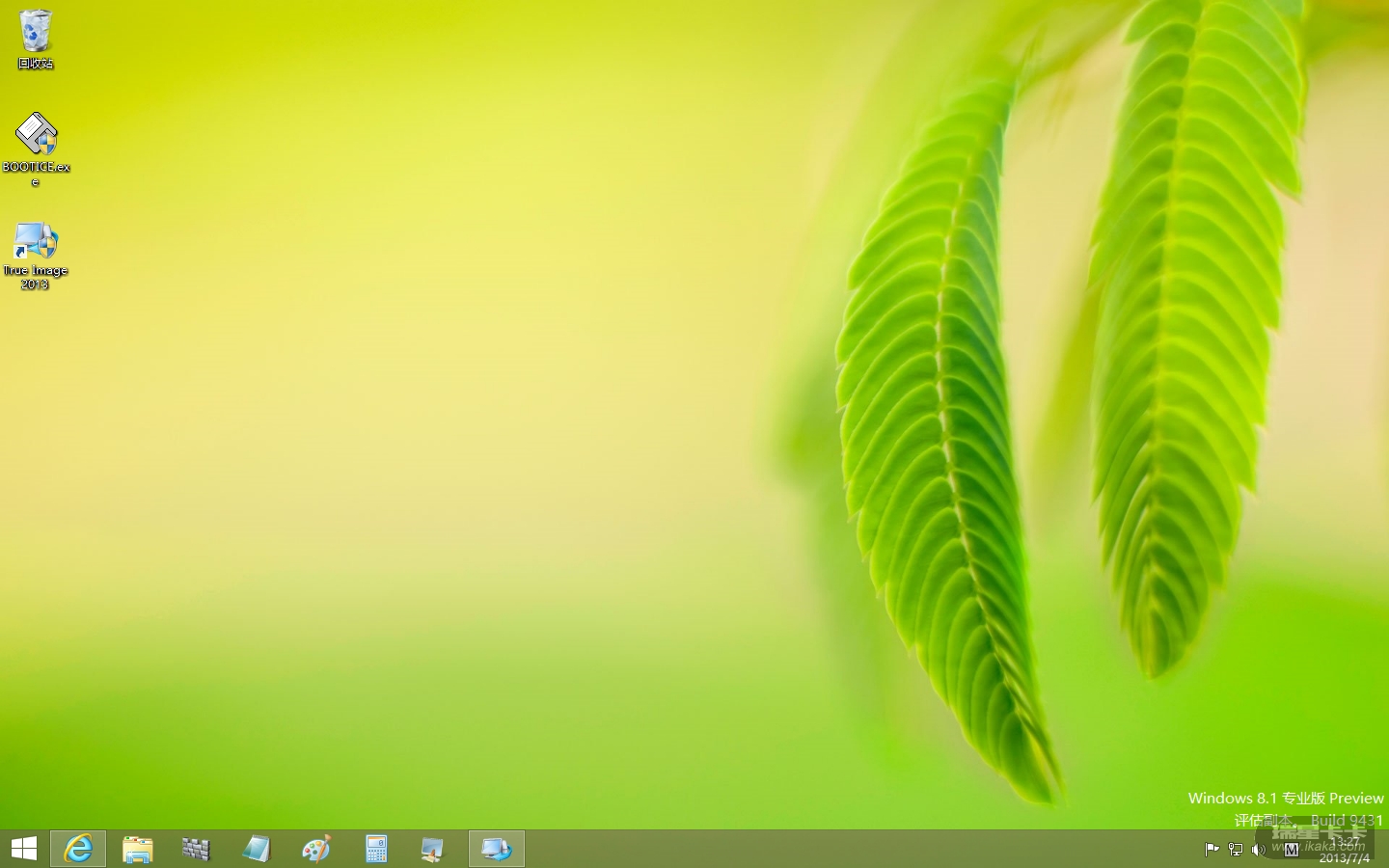This screenshot has height=868, width=1389.
Task: Launch Paint from the taskbar
Action: click(316, 849)
